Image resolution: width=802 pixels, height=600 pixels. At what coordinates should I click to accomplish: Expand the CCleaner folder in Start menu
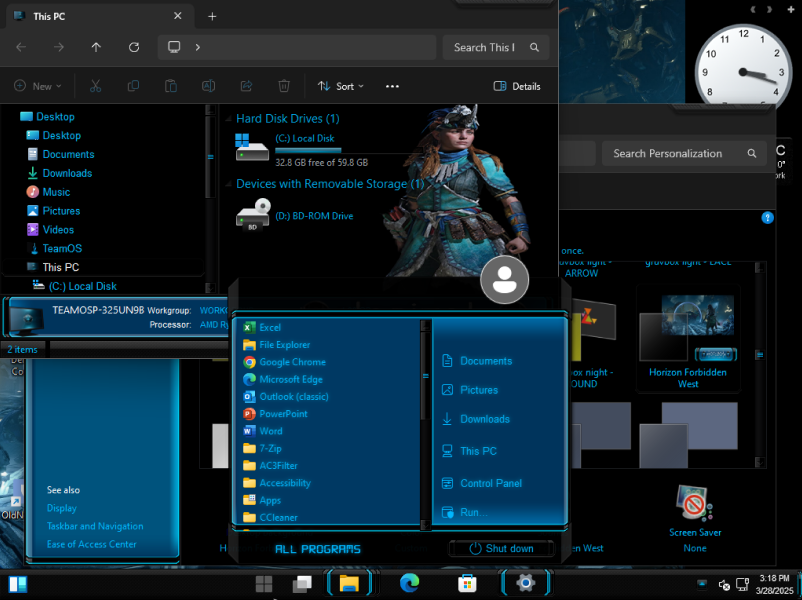point(271,518)
